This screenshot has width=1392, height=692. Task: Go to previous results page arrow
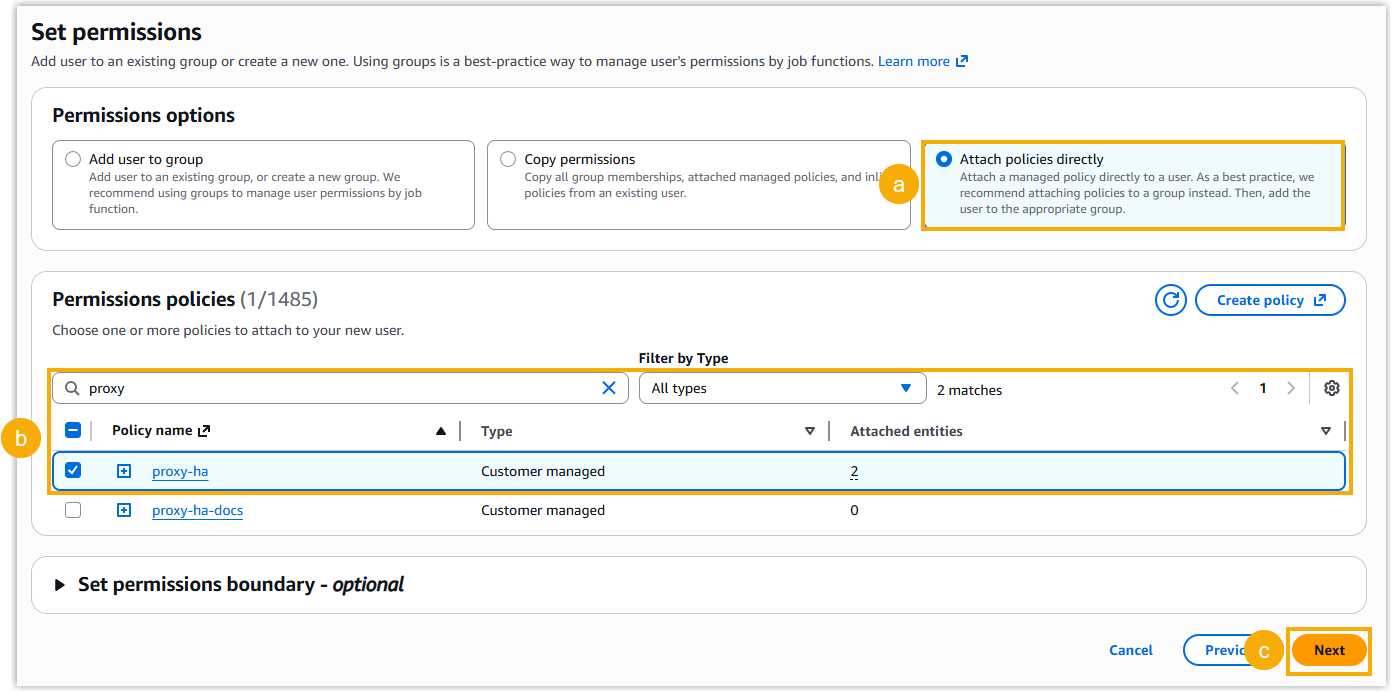click(1235, 389)
